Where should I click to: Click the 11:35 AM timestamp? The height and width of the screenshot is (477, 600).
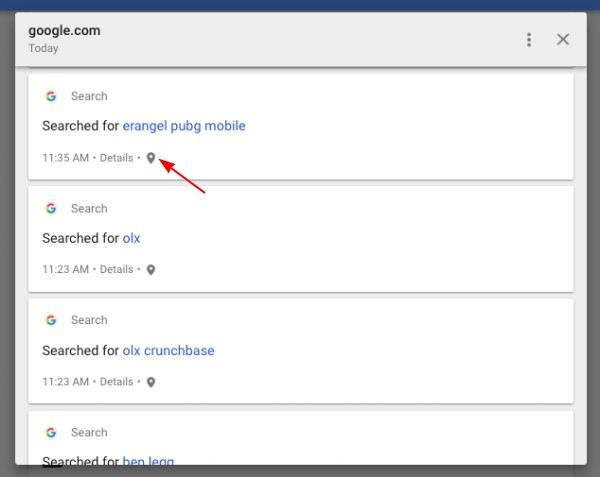[x=65, y=158]
